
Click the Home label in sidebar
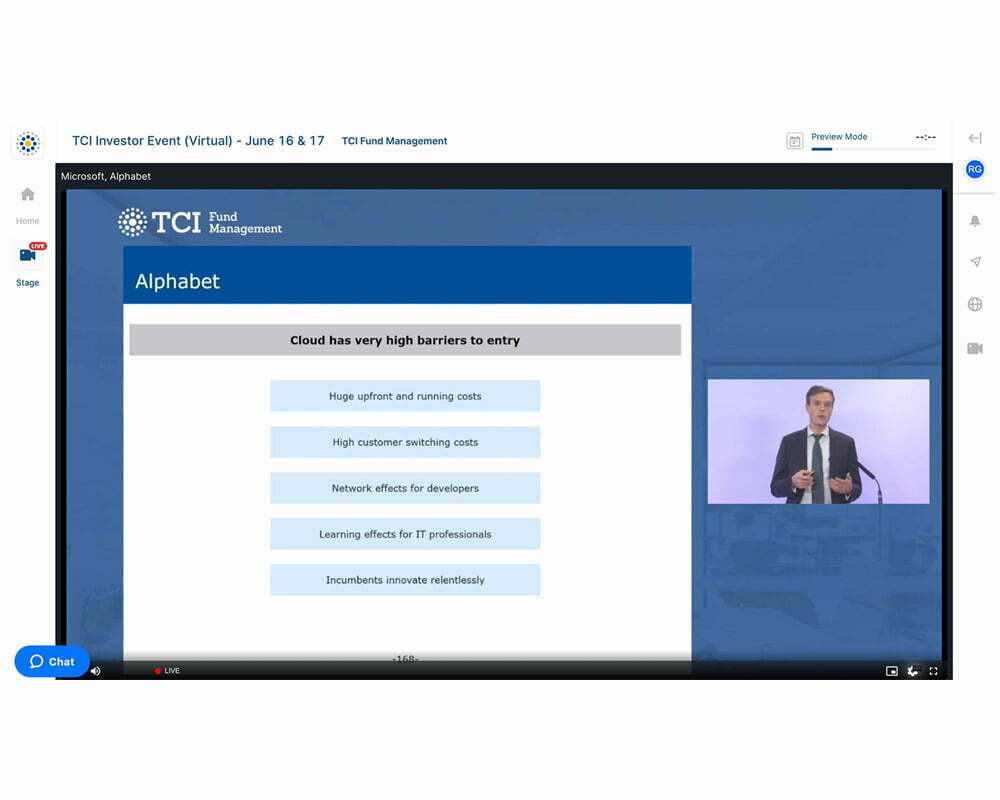27,221
